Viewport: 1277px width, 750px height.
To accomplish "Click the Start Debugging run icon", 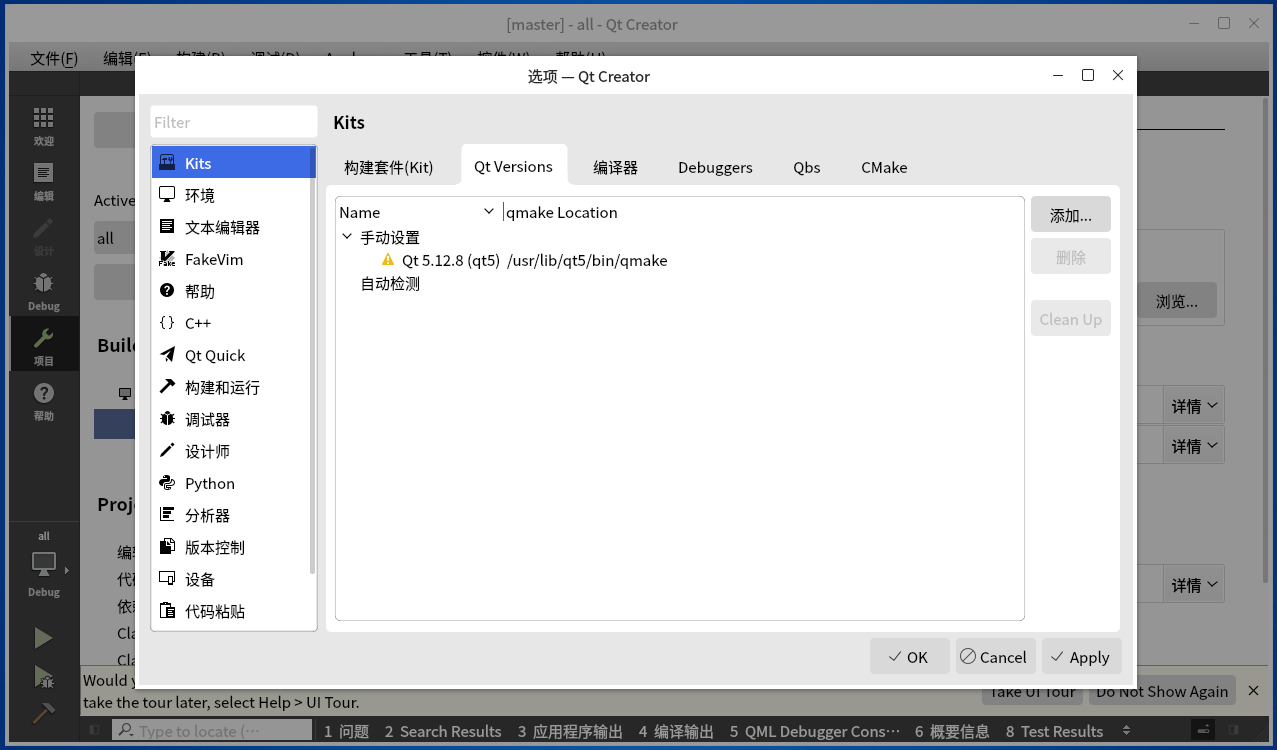I will coord(43,677).
